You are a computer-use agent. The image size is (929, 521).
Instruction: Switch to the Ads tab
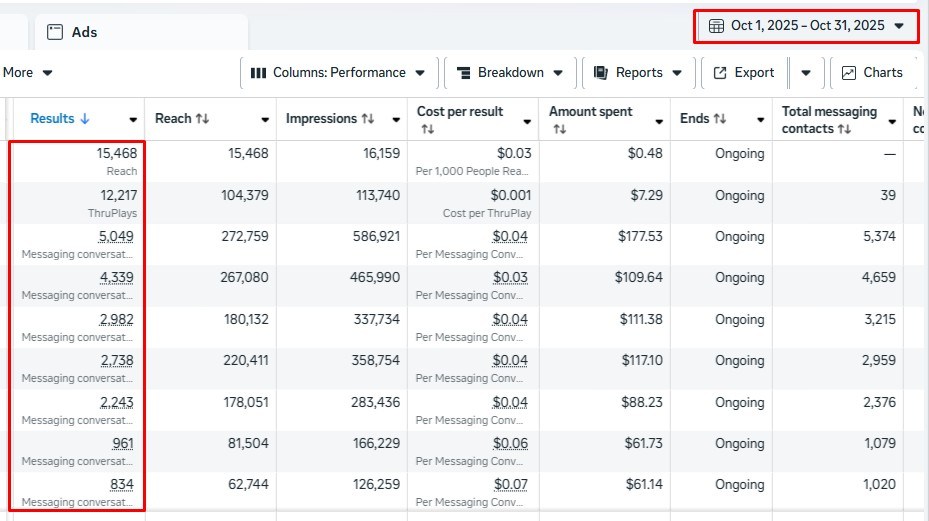84,32
